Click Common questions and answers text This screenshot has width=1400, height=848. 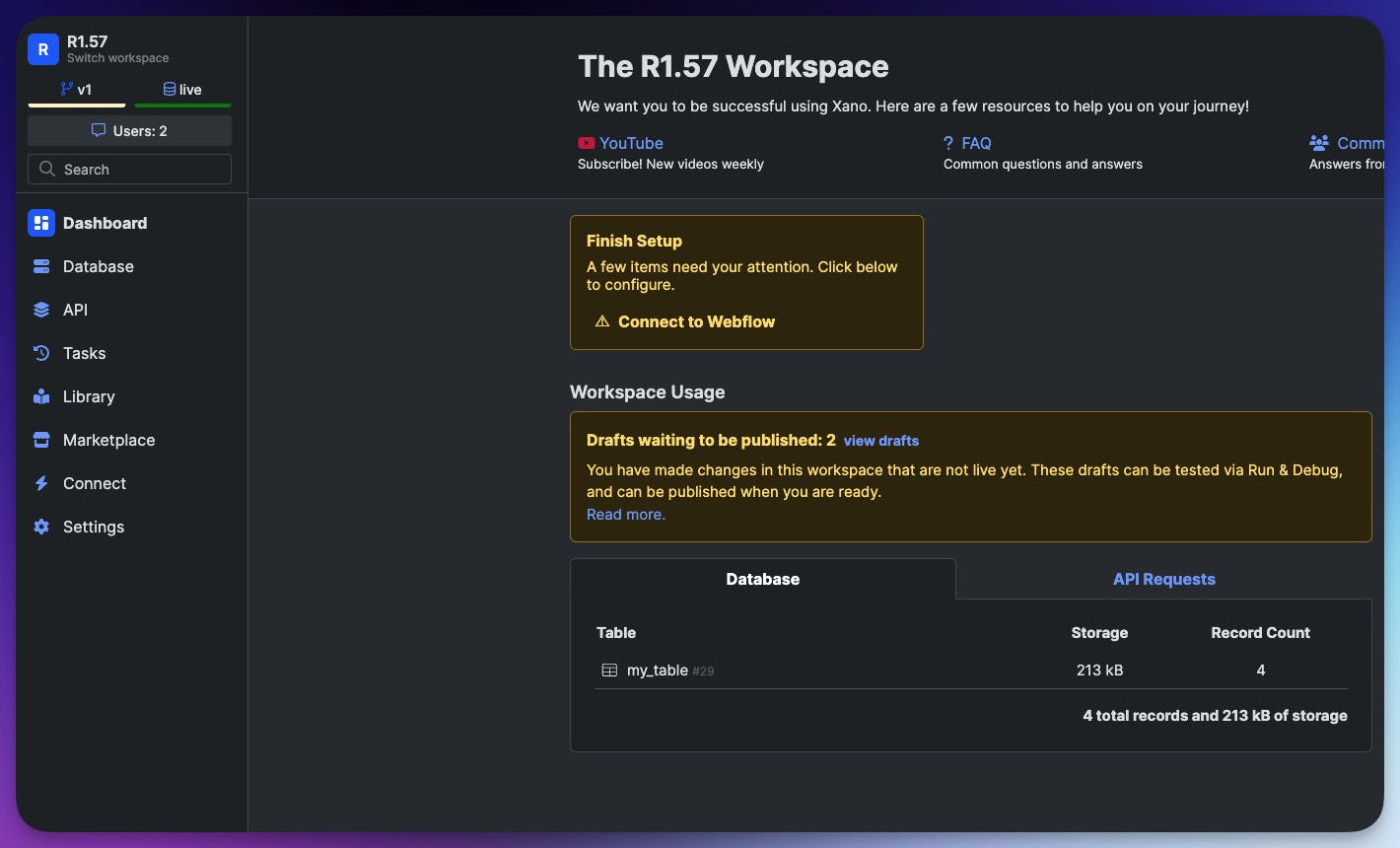pos(1043,165)
